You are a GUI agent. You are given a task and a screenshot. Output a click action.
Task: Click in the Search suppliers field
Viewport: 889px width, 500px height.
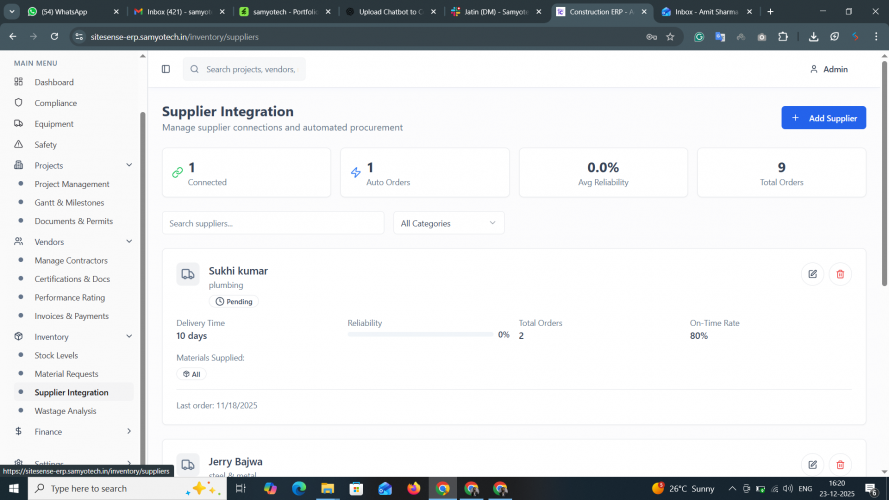point(273,223)
